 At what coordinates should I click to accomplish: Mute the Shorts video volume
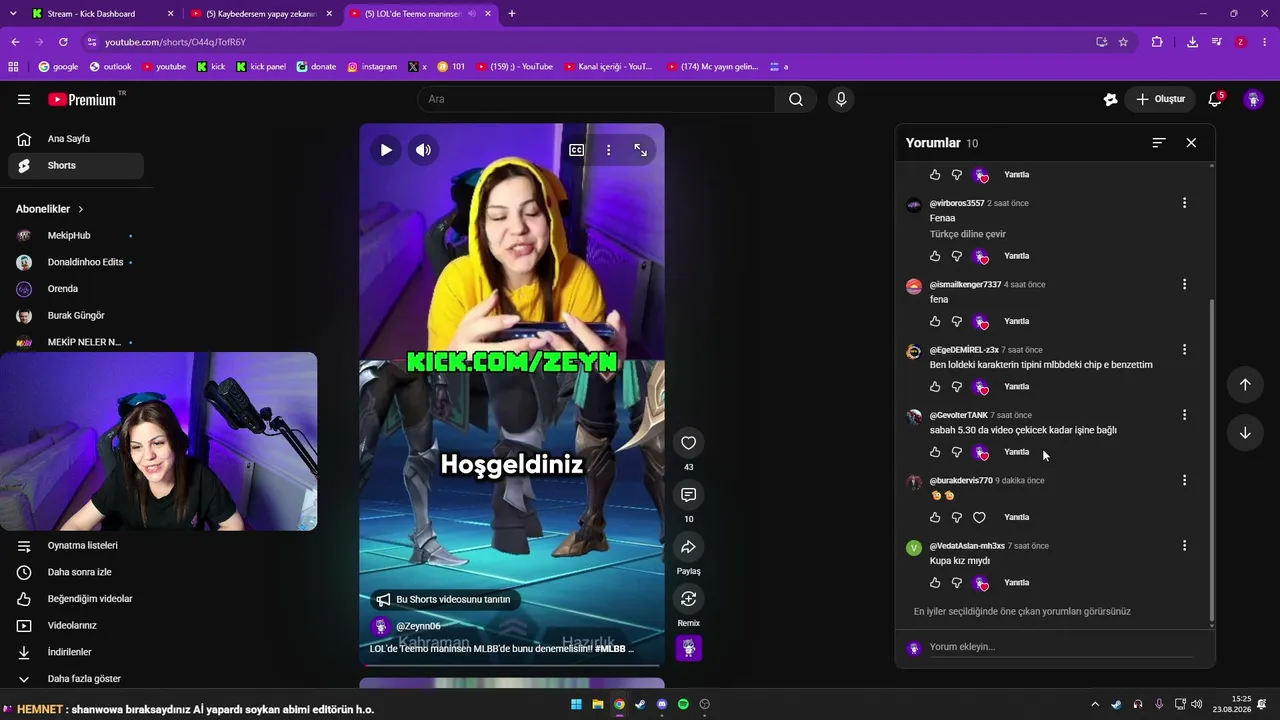coord(424,150)
